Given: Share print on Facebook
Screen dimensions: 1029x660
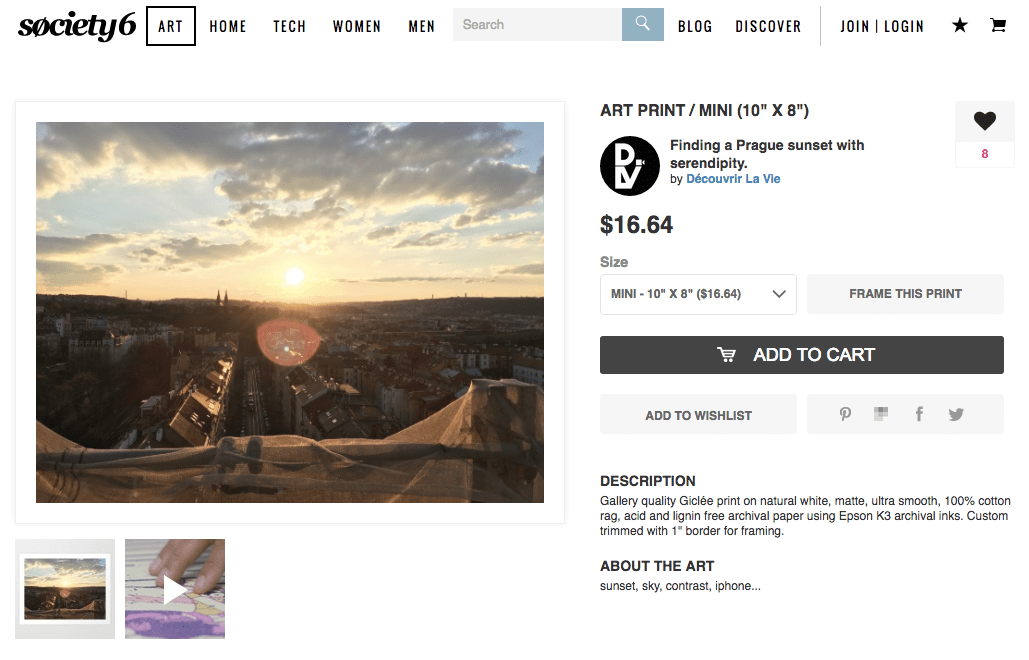Looking at the screenshot, I should click(x=919, y=414).
